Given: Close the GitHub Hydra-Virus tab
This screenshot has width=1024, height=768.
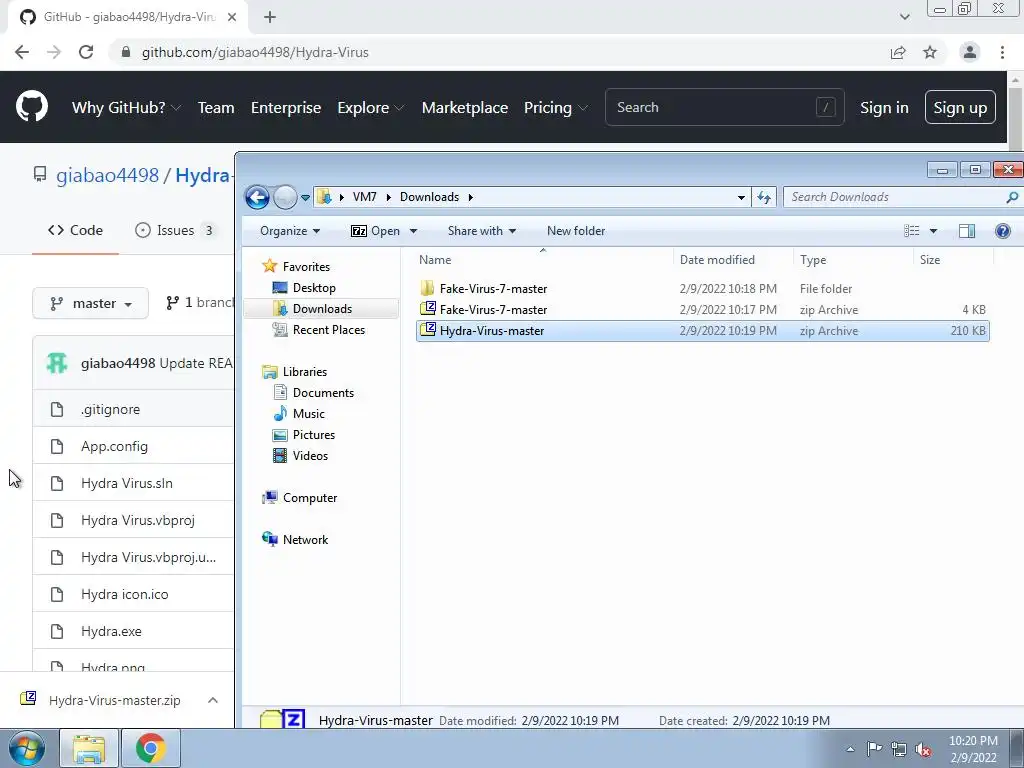Looking at the screenshot, I should 232,17.
